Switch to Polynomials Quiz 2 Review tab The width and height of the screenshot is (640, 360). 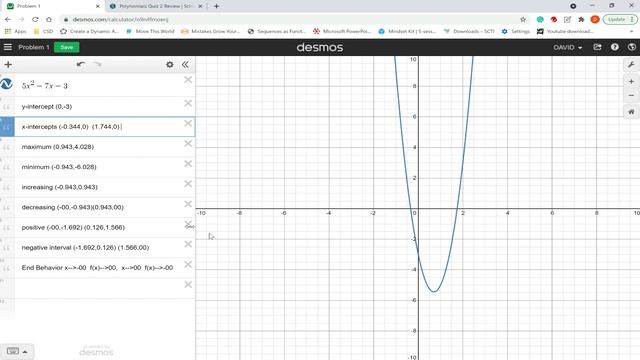[x=157, y=6]
